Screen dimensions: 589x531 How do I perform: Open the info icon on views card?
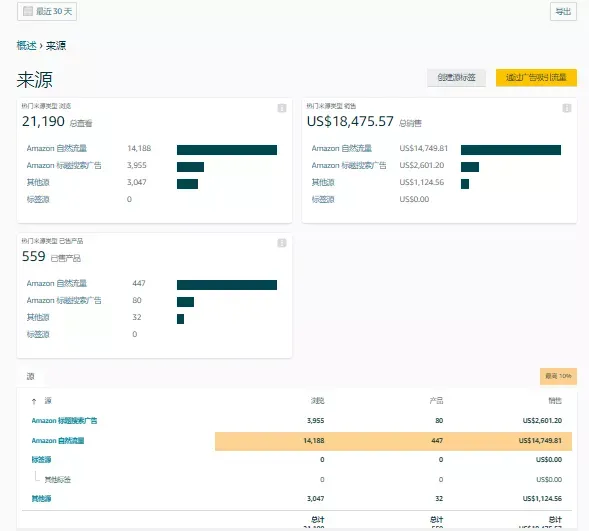[x=282, y=108]
